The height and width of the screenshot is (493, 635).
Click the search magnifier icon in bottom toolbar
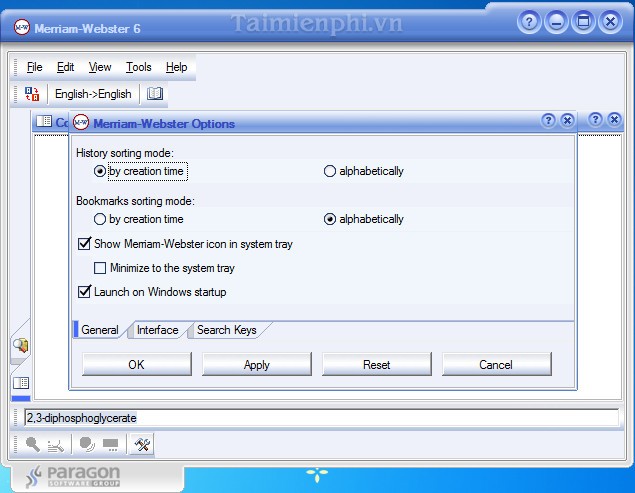click(33, 444)
